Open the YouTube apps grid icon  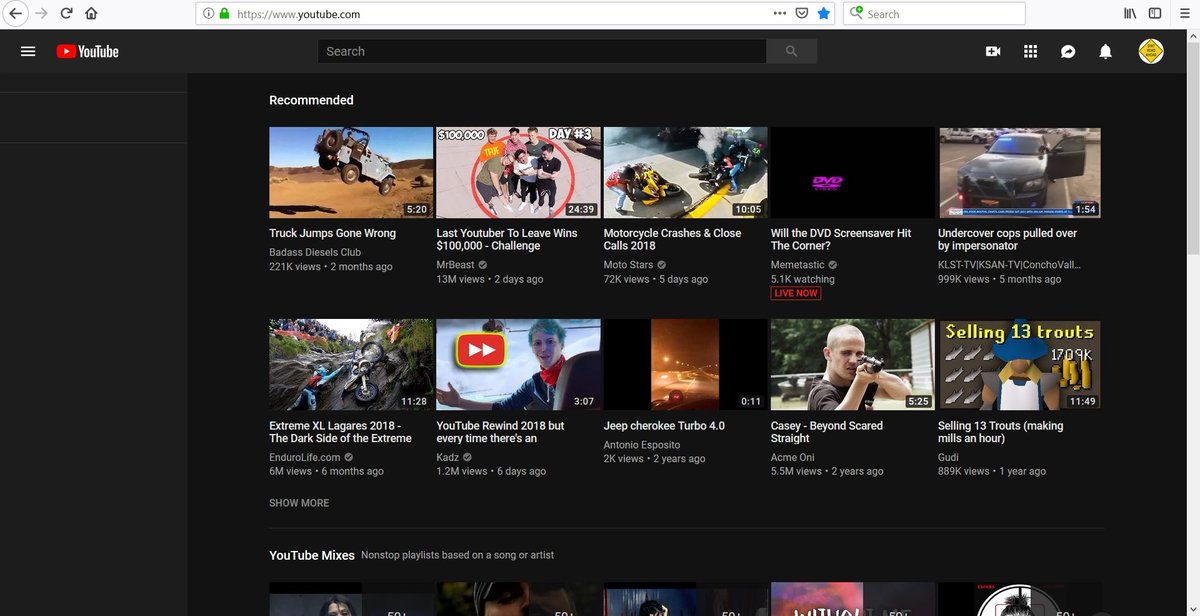coord(1031,51)
